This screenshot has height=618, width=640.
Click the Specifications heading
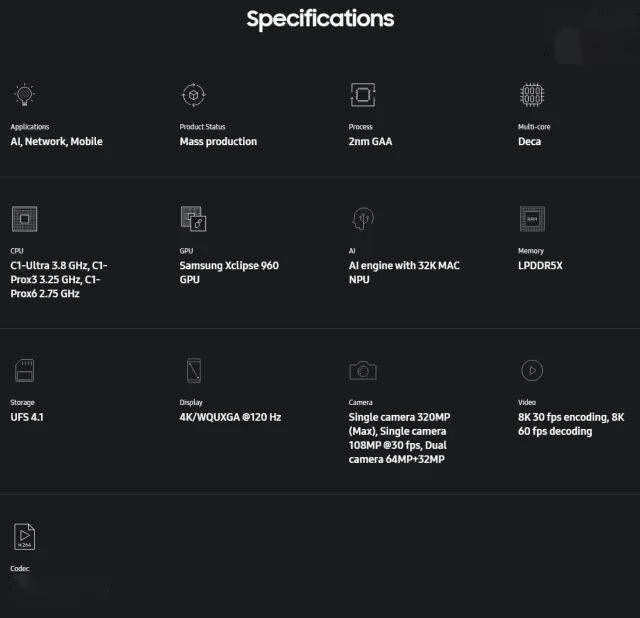(320, 19)
